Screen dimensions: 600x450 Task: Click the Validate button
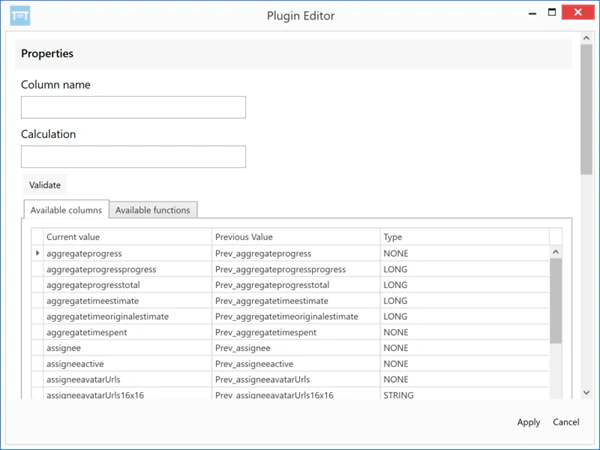click(45, 185)
